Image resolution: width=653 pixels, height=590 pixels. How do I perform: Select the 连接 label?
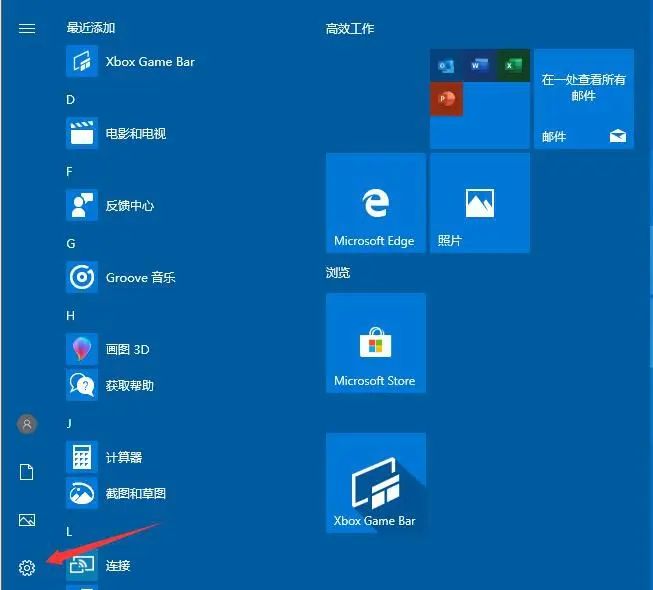pos(118,565)
